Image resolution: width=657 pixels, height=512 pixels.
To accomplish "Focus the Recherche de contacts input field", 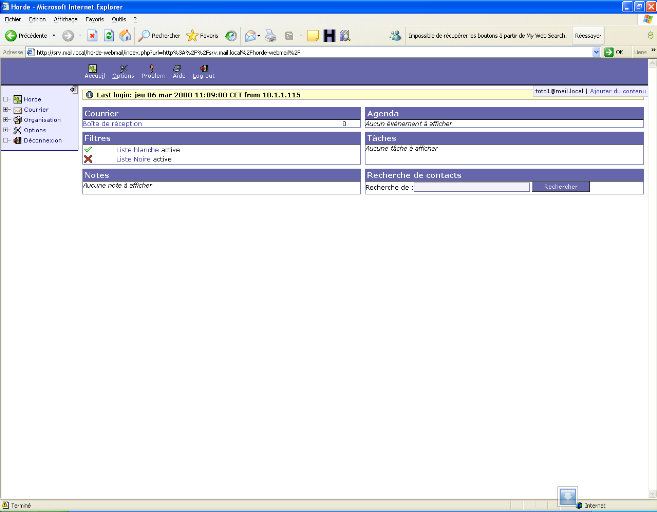I will pos(472,187).
